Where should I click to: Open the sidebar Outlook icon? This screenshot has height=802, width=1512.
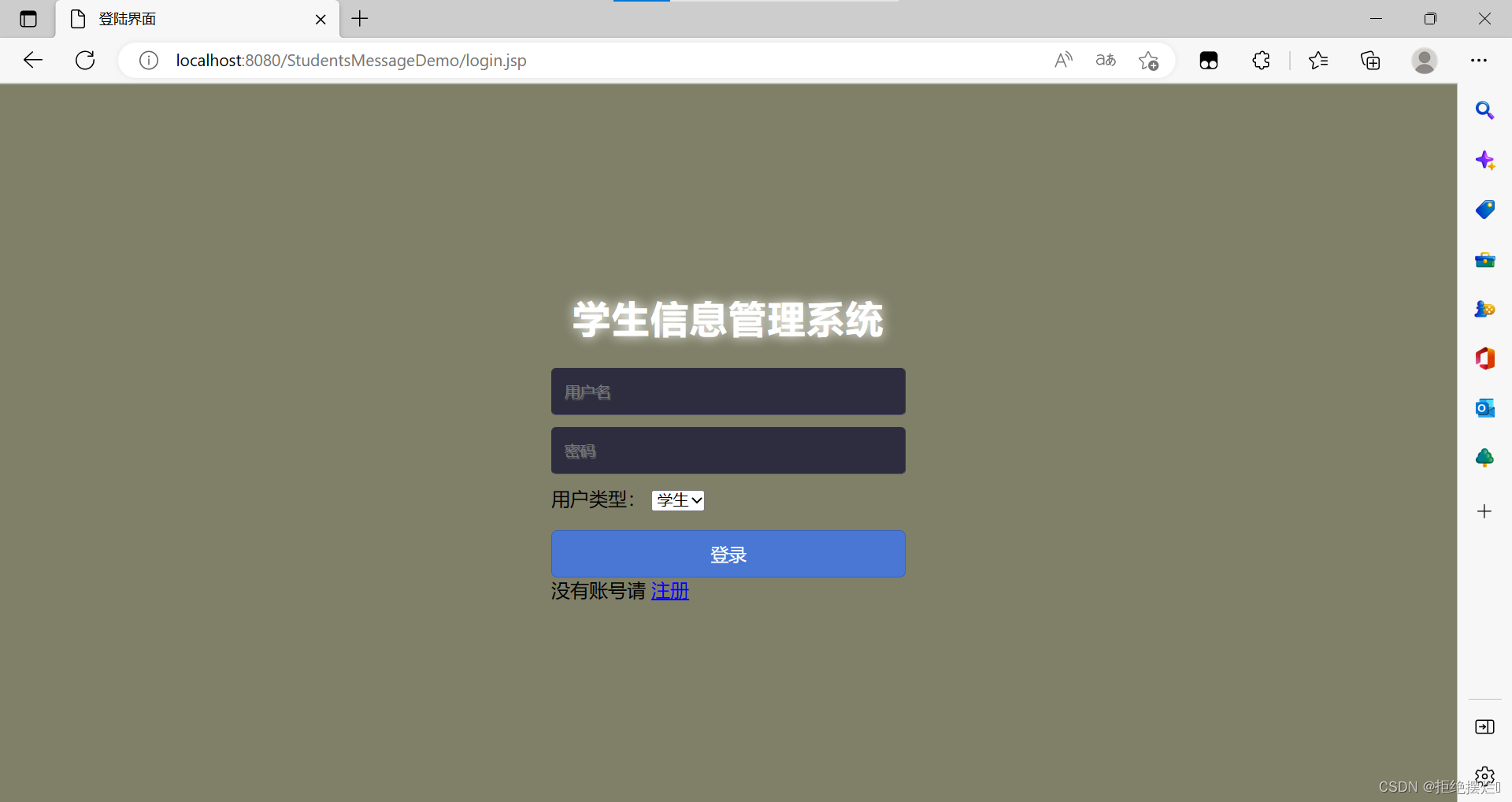coord(1484,408)
